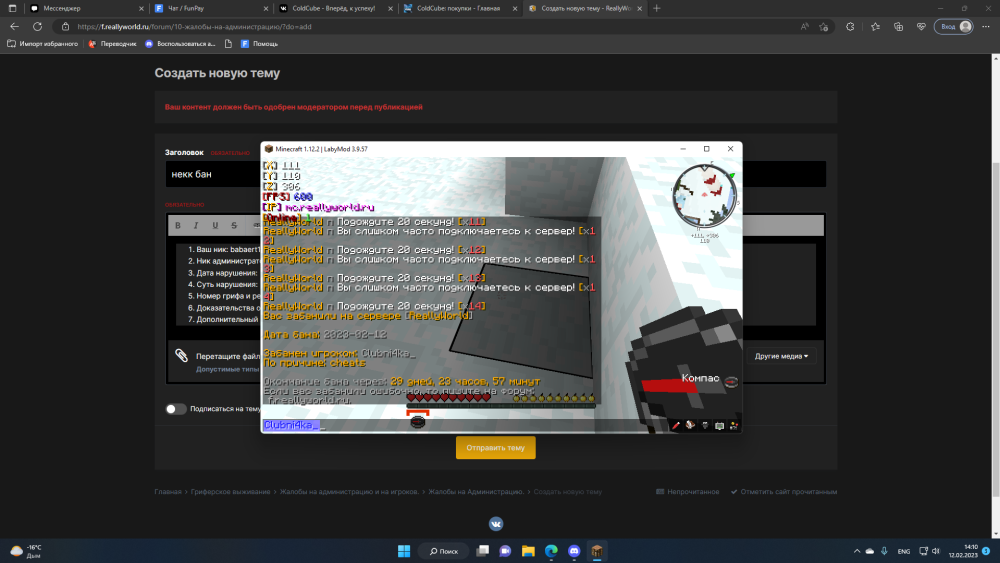Open the browser extensions puzzle icon

[x=850, y=27]
